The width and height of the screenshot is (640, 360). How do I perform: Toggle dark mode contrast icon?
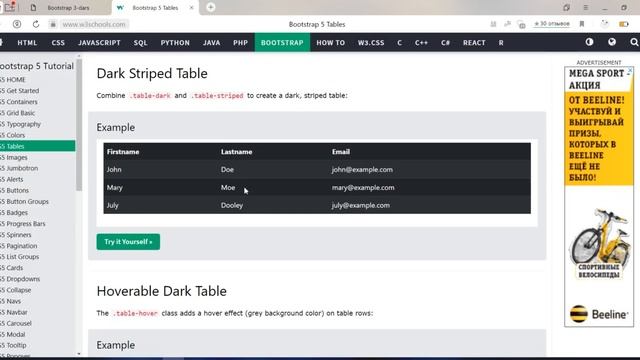589,42
